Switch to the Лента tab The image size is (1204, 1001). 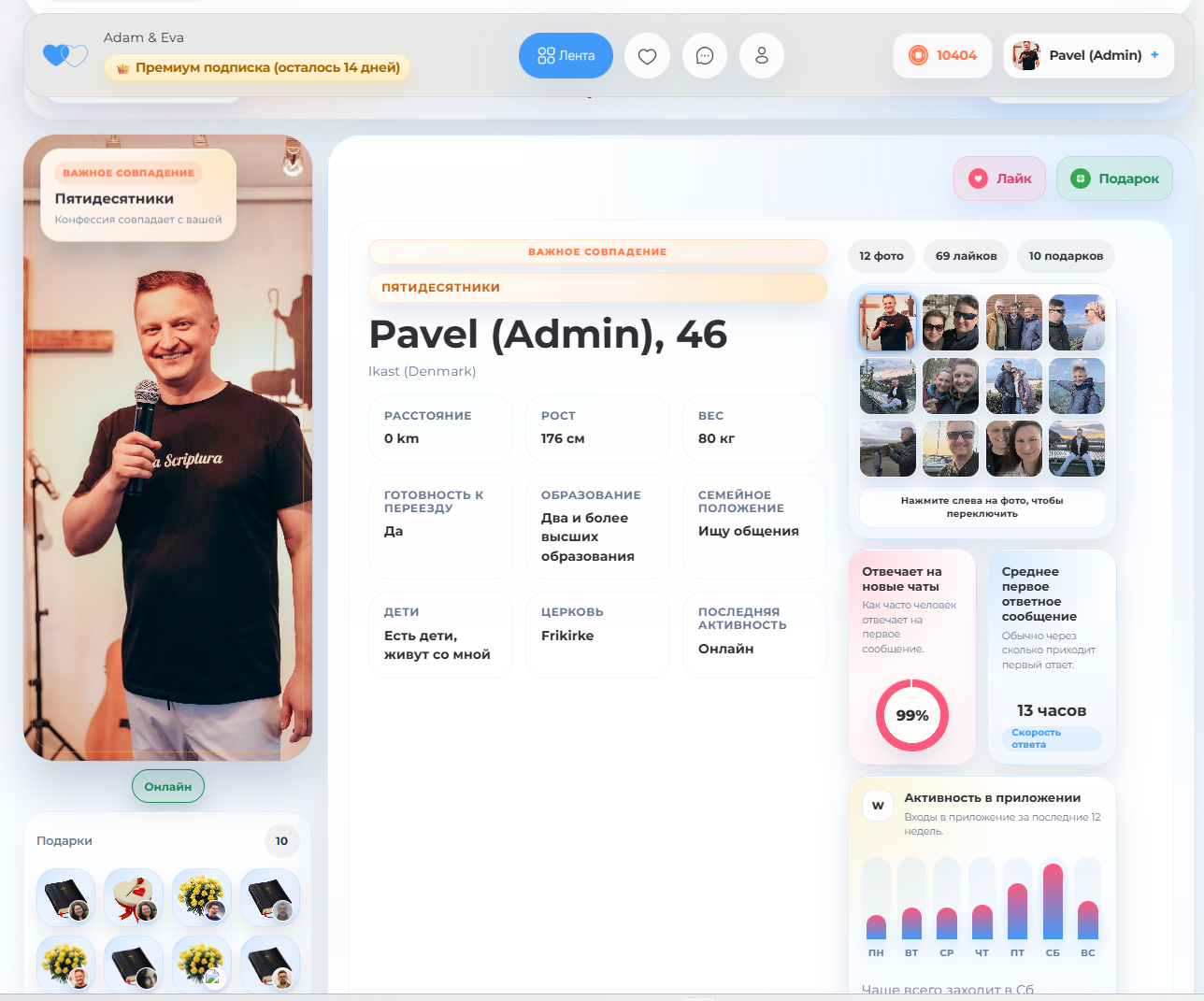(566, 56)
